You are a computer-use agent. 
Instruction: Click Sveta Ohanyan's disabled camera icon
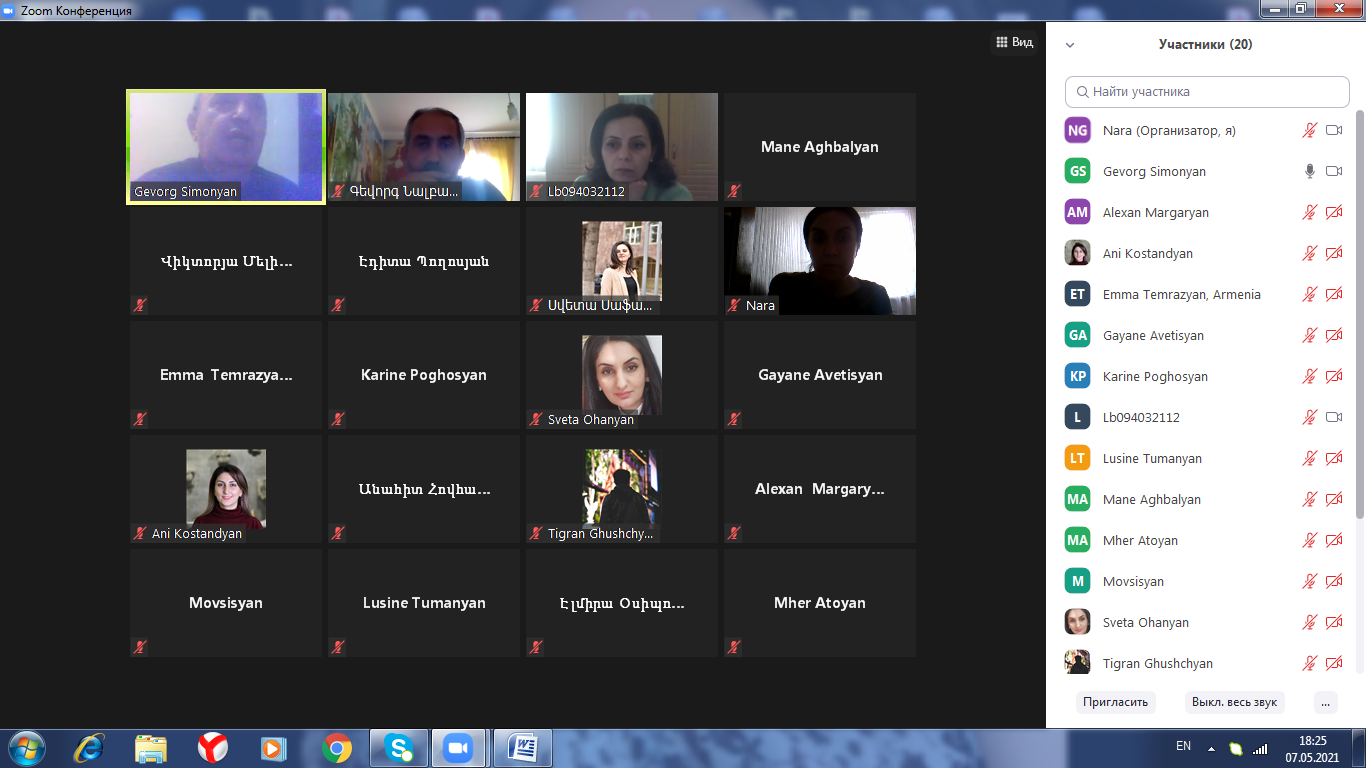(1333, 622)
